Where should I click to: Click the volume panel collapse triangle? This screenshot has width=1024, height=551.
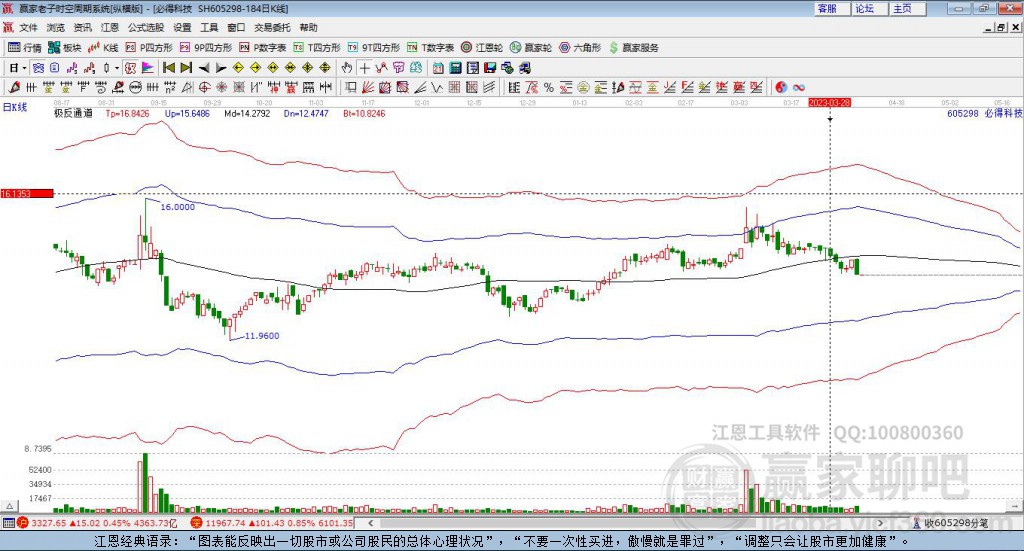10,506
